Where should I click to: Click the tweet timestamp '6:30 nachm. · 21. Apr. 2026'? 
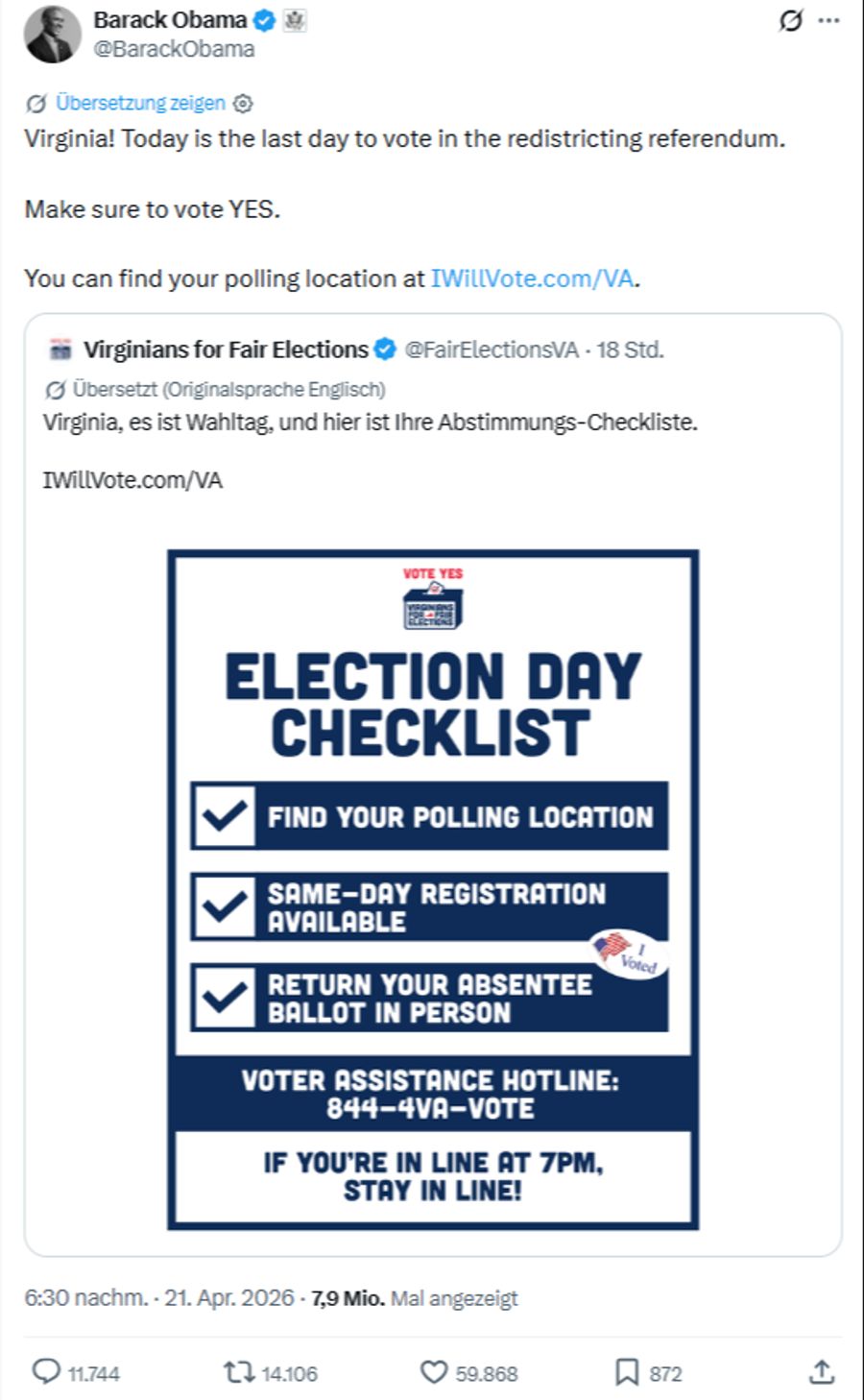click(x=159, y=1298)
